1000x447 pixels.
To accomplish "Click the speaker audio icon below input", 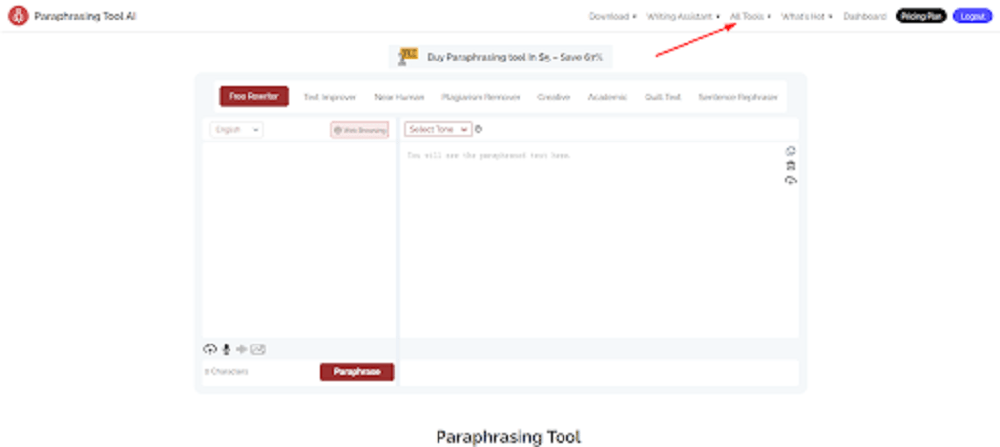I will point(241,349).
